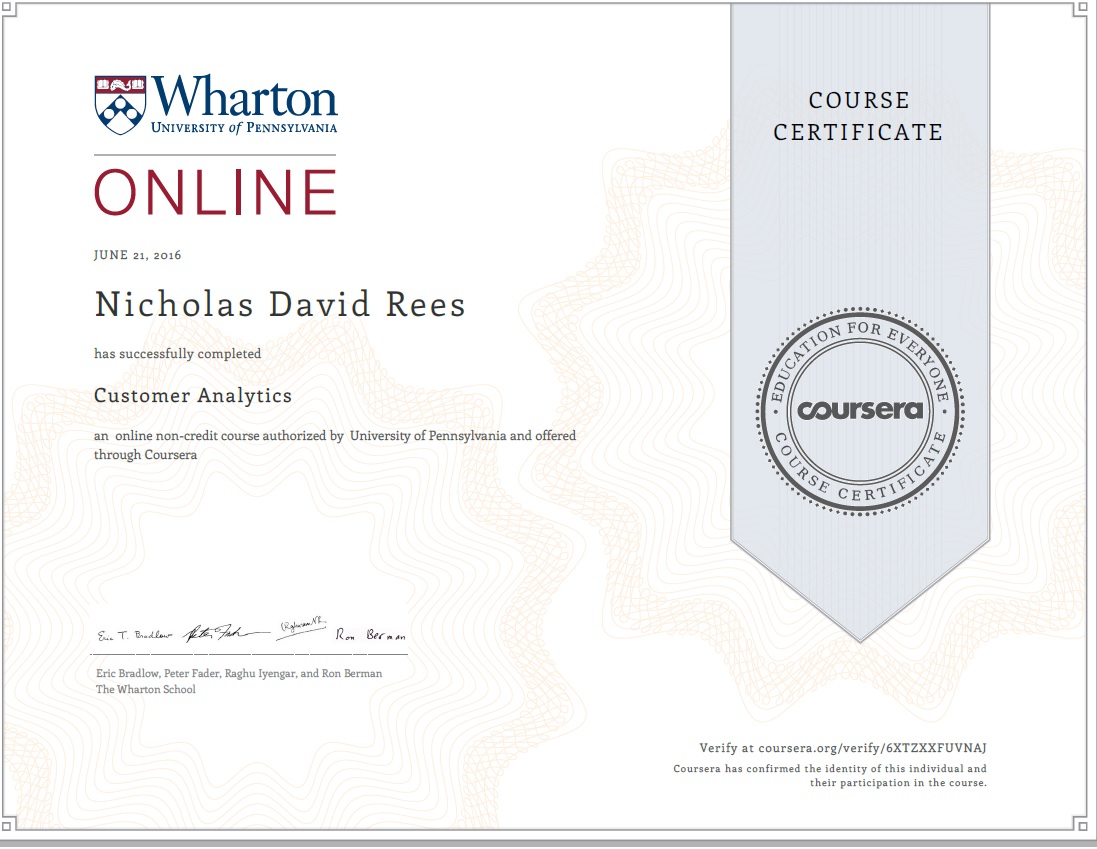Click the red ONLINE heading
Screen dimensions: 1097x849
point(215,192)
